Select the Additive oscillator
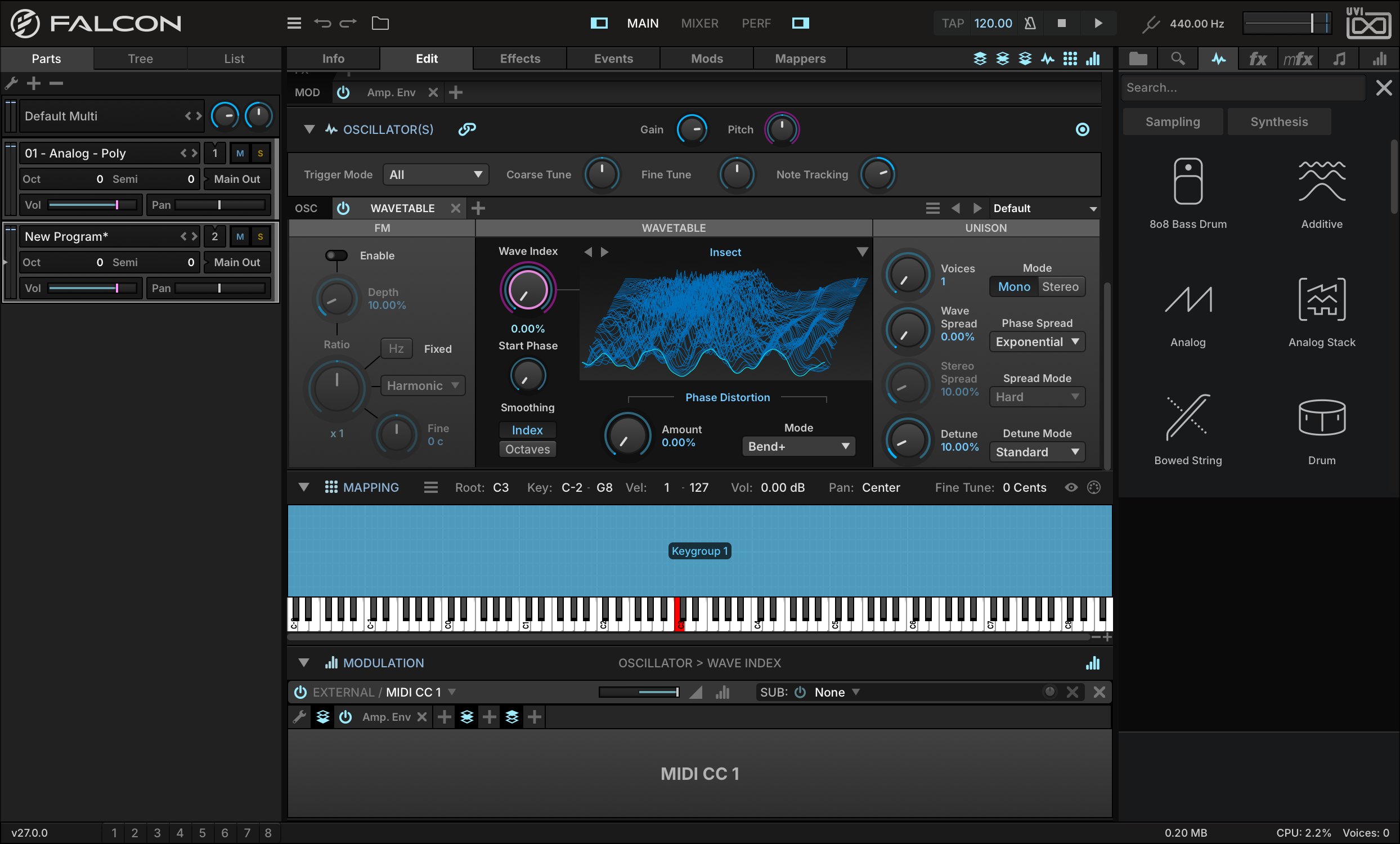This screenshot has height=844, width=1400. 1322,193
